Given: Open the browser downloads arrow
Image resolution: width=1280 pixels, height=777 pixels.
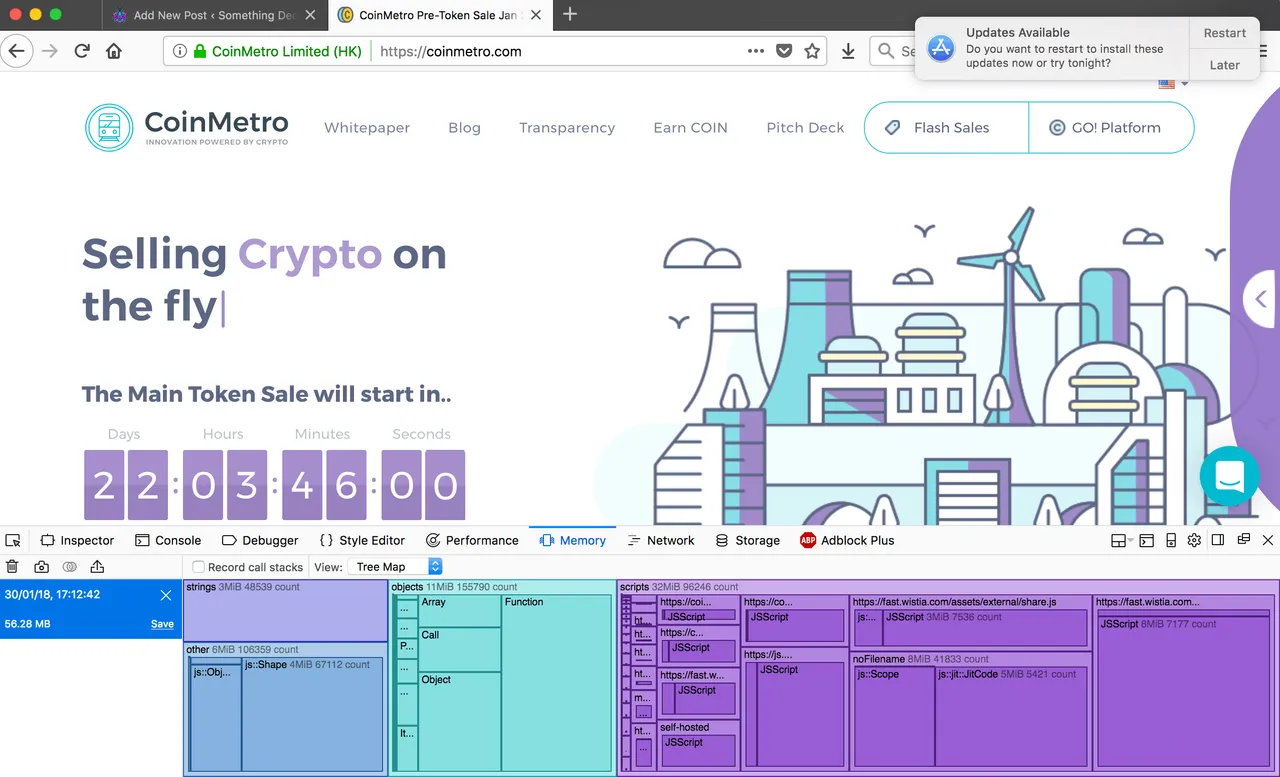Looking at the screenshot, I should pos(848,51).
